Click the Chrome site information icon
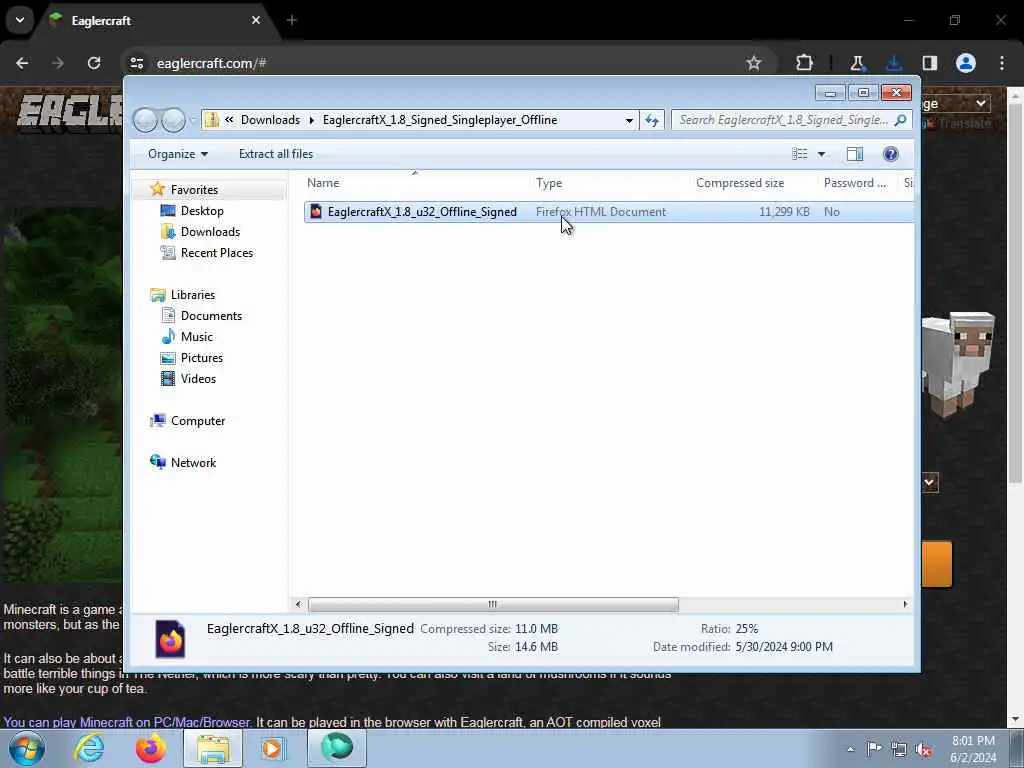This screenshot has width=1024, height=768. 136,63
